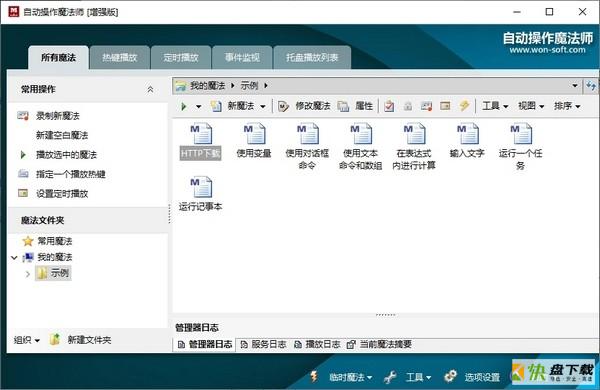The image size is (600, 390).
Task: Collapse the 常用操作 panel
Action: (150, 90)
